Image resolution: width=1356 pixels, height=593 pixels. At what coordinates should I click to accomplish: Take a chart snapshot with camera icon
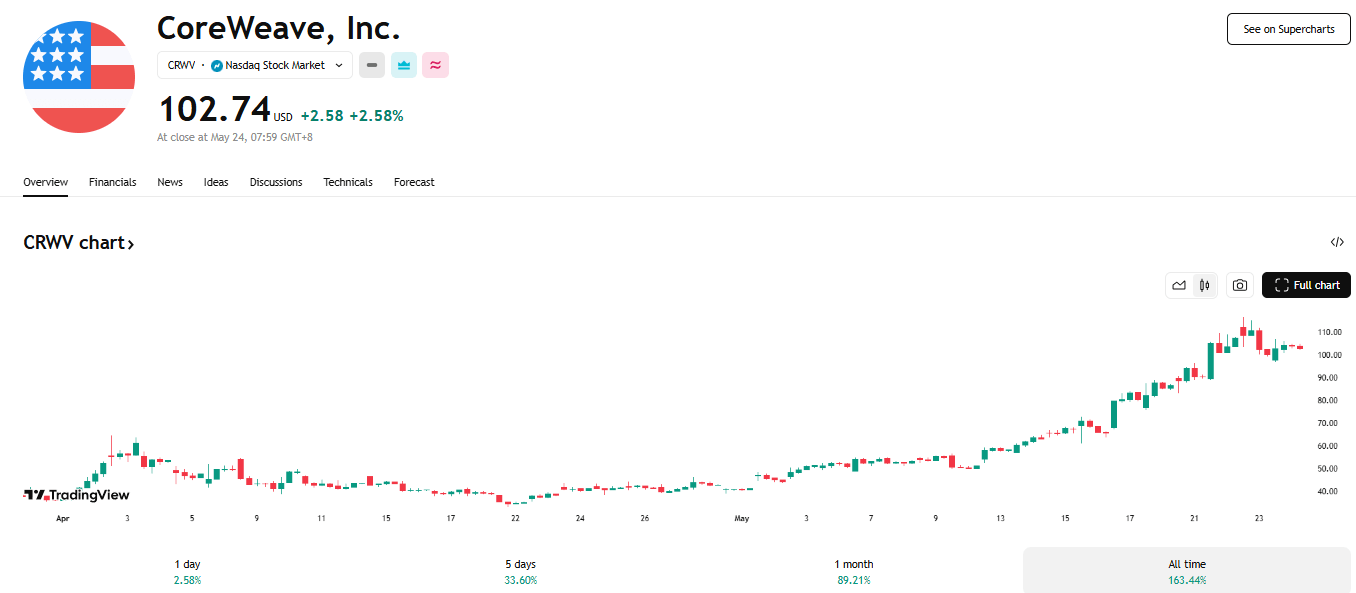coord(1240,285)
